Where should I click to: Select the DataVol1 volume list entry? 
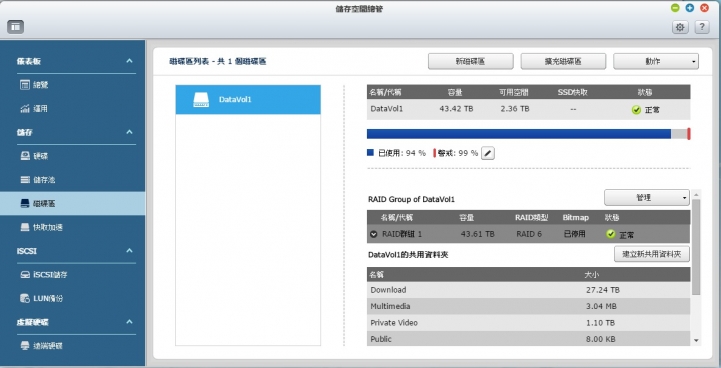point(248,99)
